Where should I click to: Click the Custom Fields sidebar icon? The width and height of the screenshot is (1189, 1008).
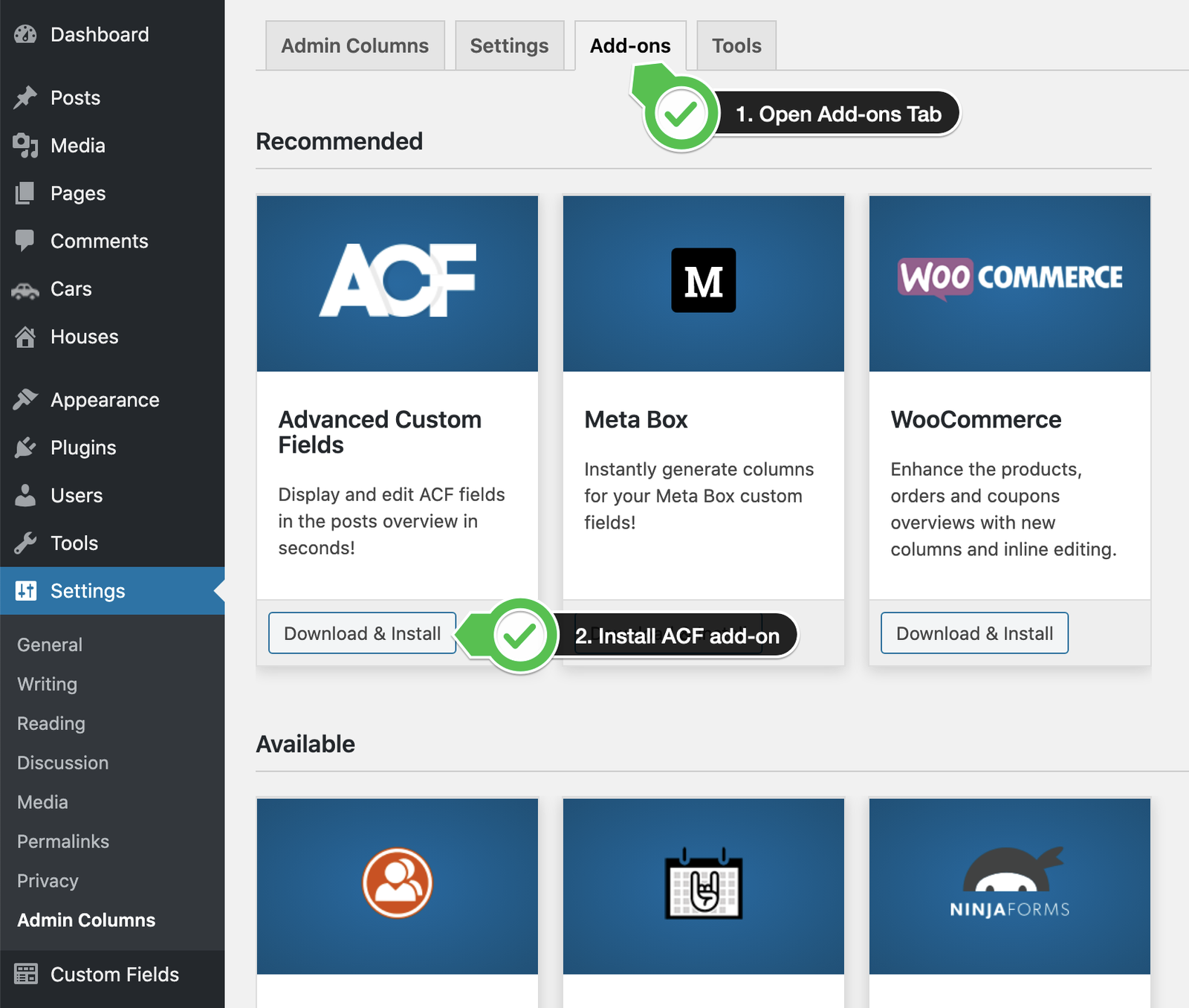[x=25, y=974]
